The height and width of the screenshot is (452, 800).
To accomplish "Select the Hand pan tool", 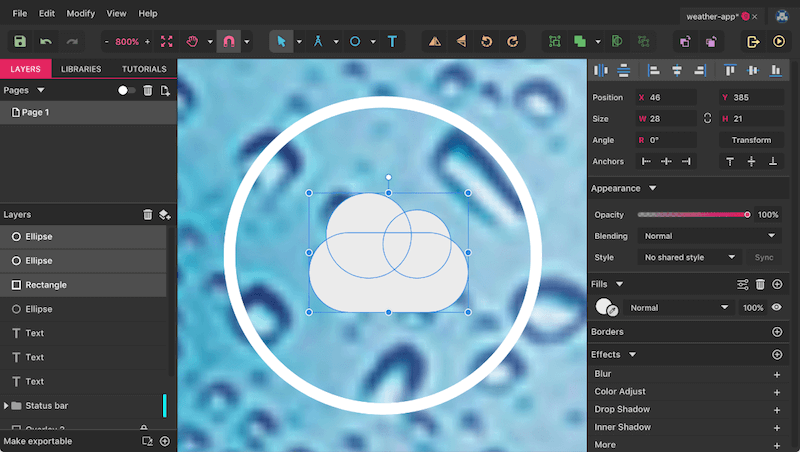I will click(192, 42).
